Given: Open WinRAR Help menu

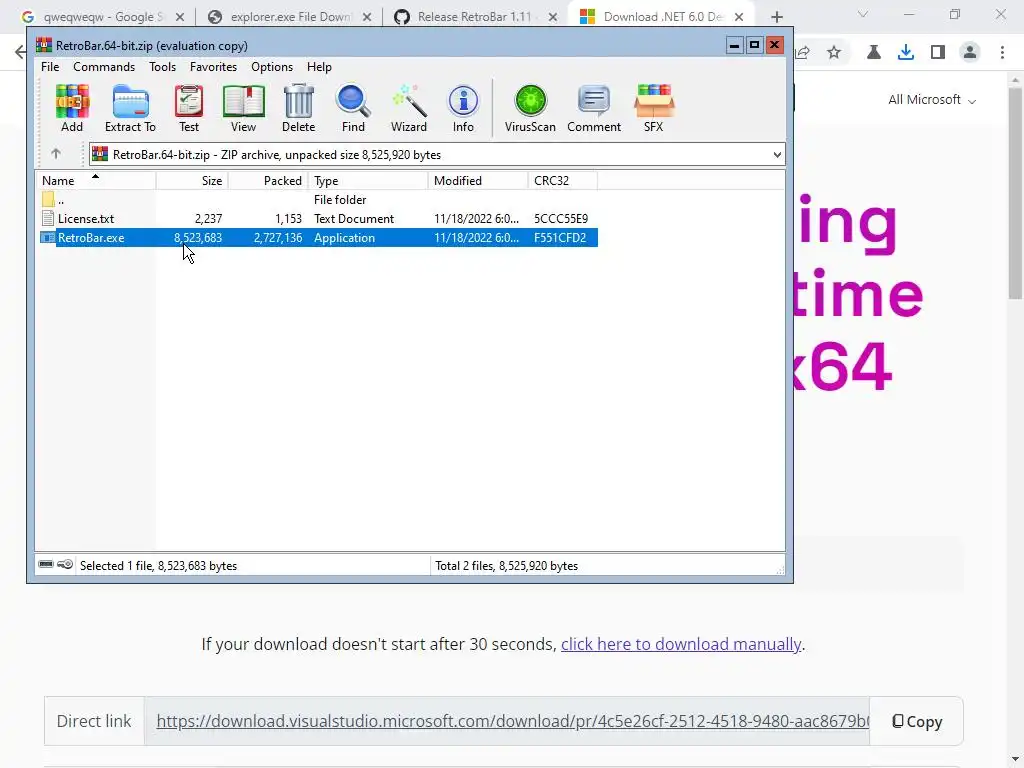Looking at the screenshot, I should 319,67.
